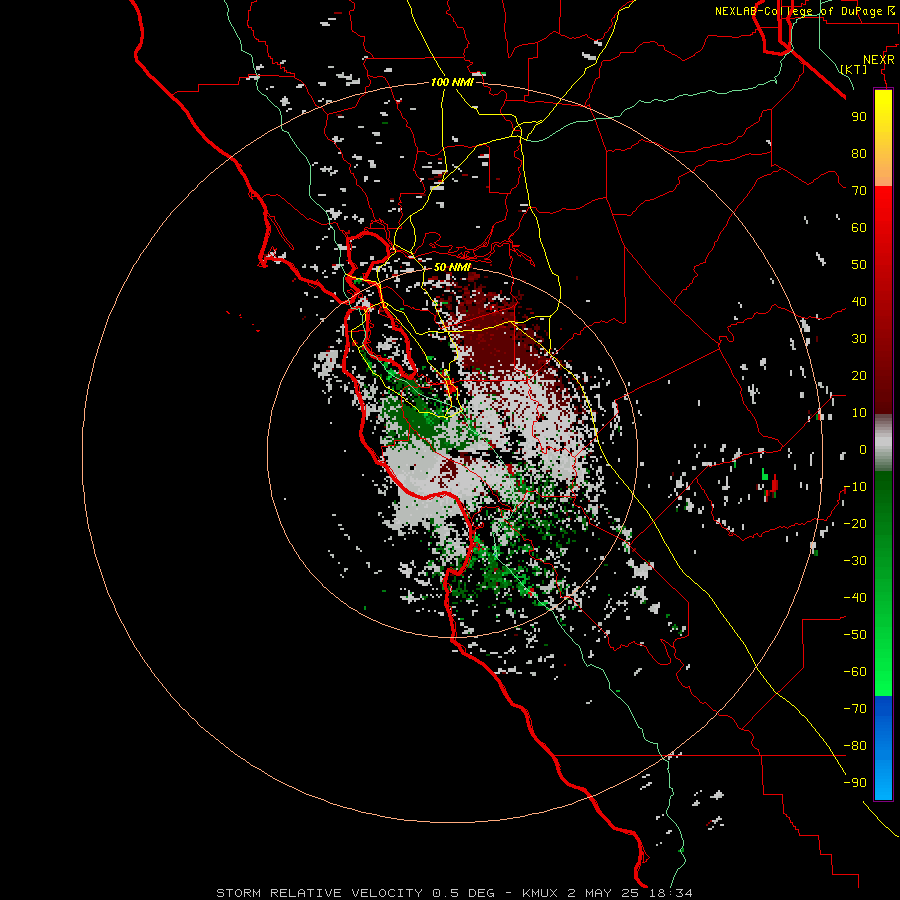
Task: Click the -10 scale label
Action: coord(855,487)
